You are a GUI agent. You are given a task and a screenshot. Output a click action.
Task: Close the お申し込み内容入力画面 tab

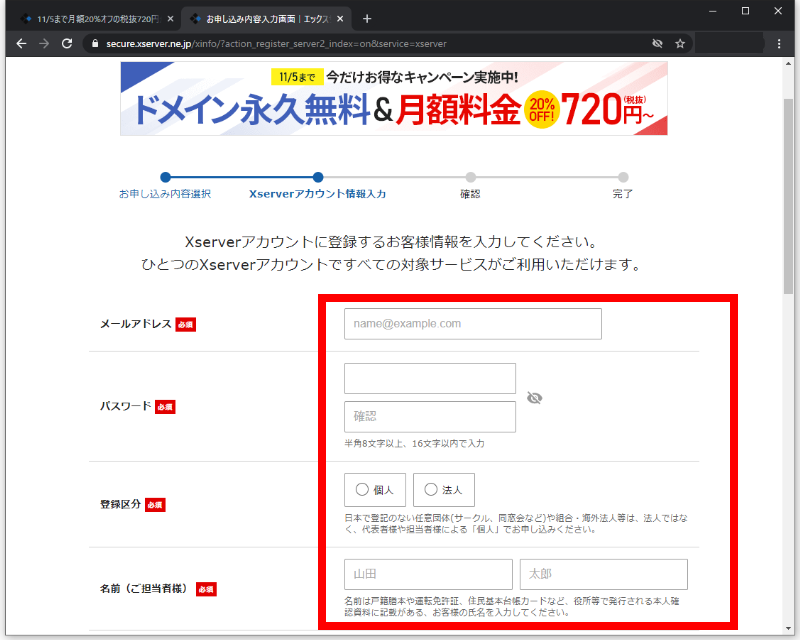pos(340,19)
